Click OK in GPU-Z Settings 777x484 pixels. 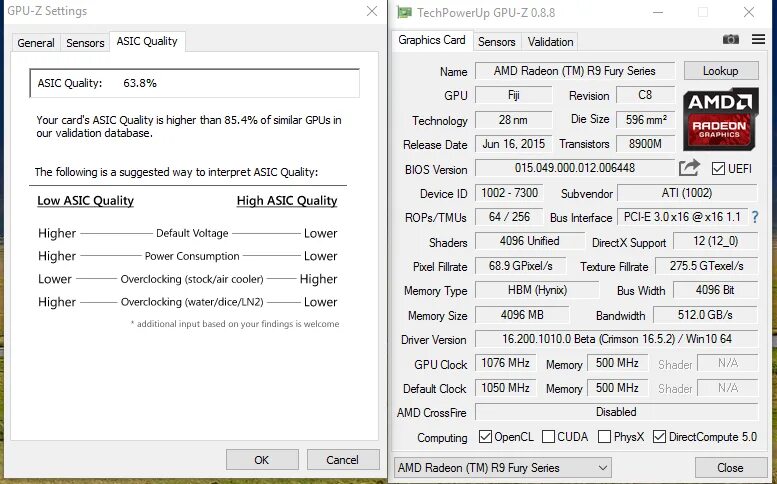(x=262, y=460)
